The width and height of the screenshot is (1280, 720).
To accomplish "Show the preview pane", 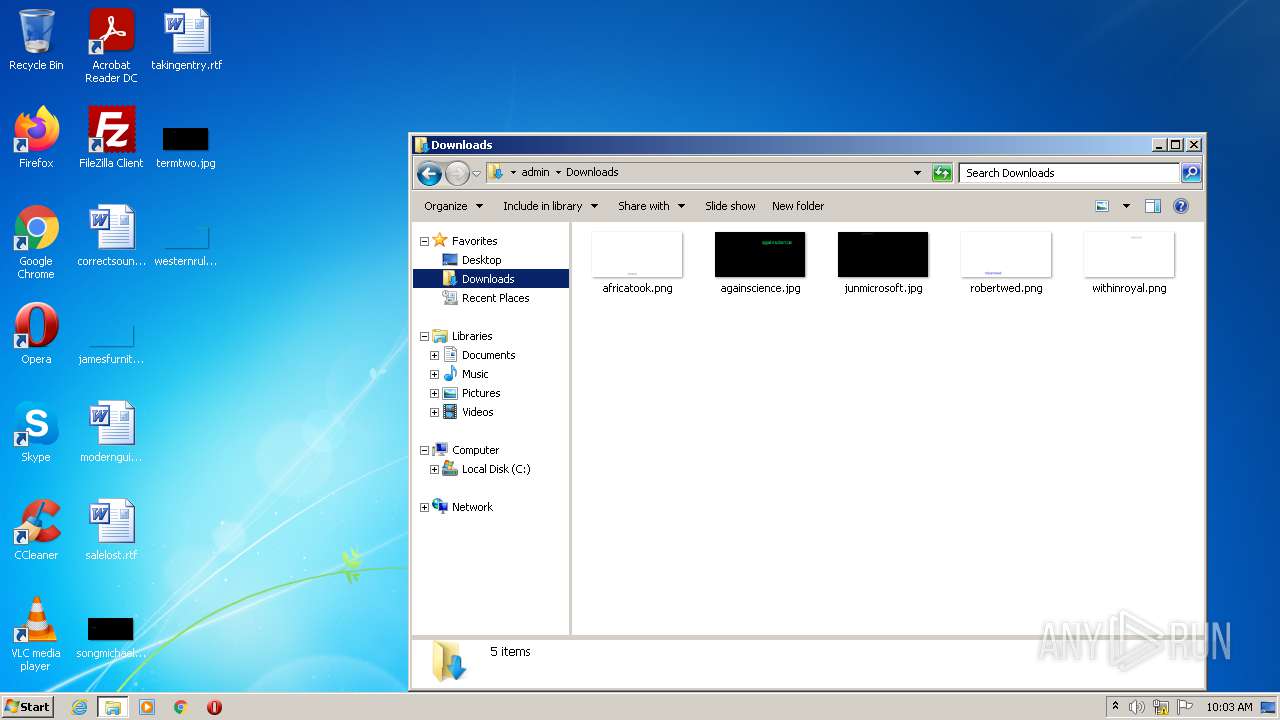I will click(x=1152, y=206).
